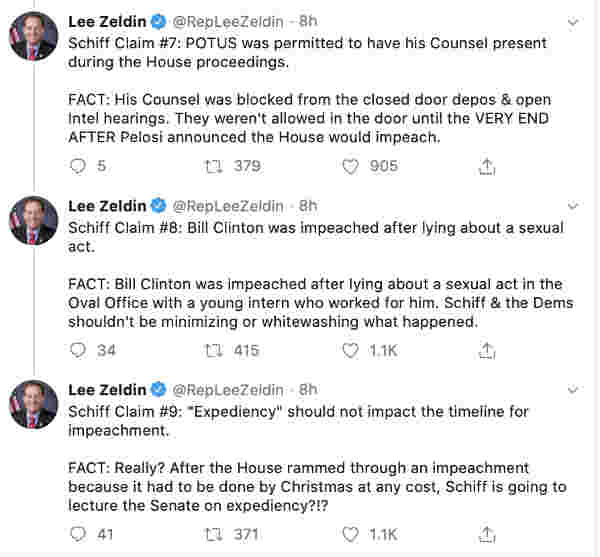View Lee Zeldin's avatar on first tweet
Image resolution: width=600 pixels, height=557 pixels.
tap(34, 36)
